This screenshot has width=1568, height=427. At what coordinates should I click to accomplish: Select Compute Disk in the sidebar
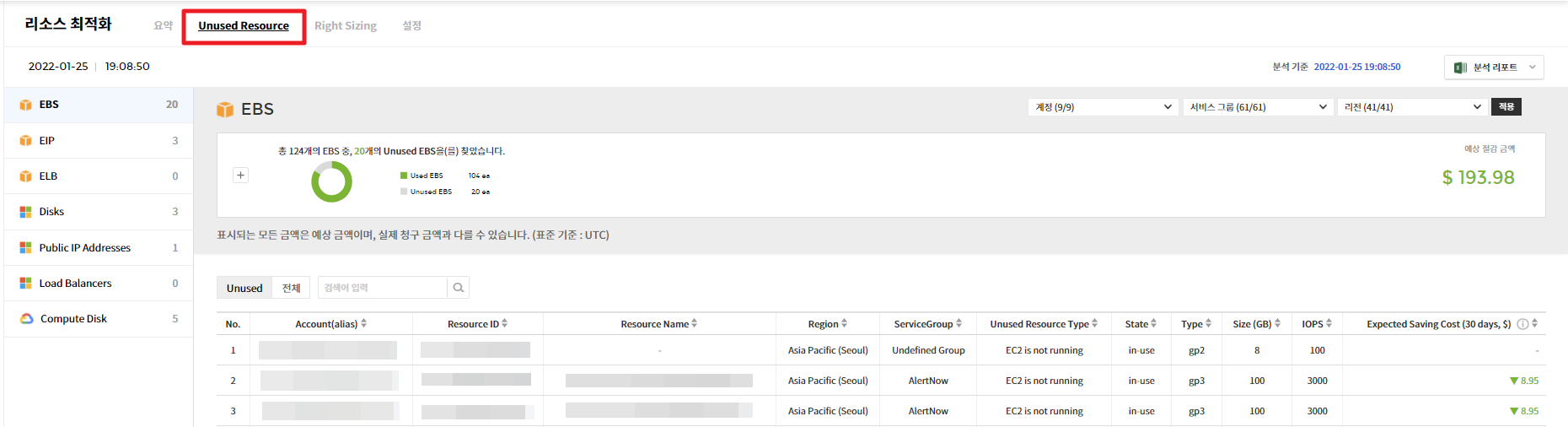[73, 319]
